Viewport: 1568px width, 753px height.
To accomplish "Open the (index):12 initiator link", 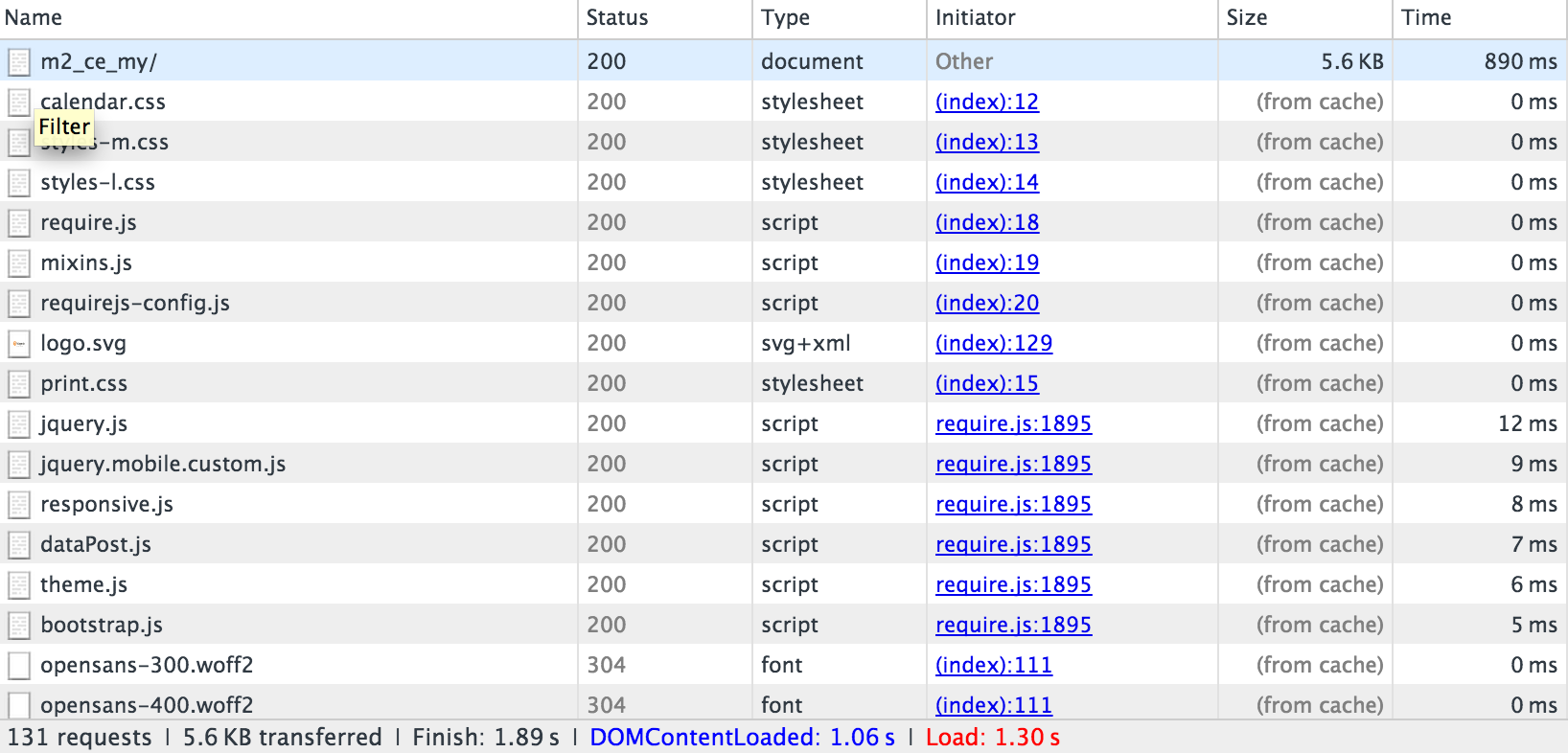I will (987, 102).
